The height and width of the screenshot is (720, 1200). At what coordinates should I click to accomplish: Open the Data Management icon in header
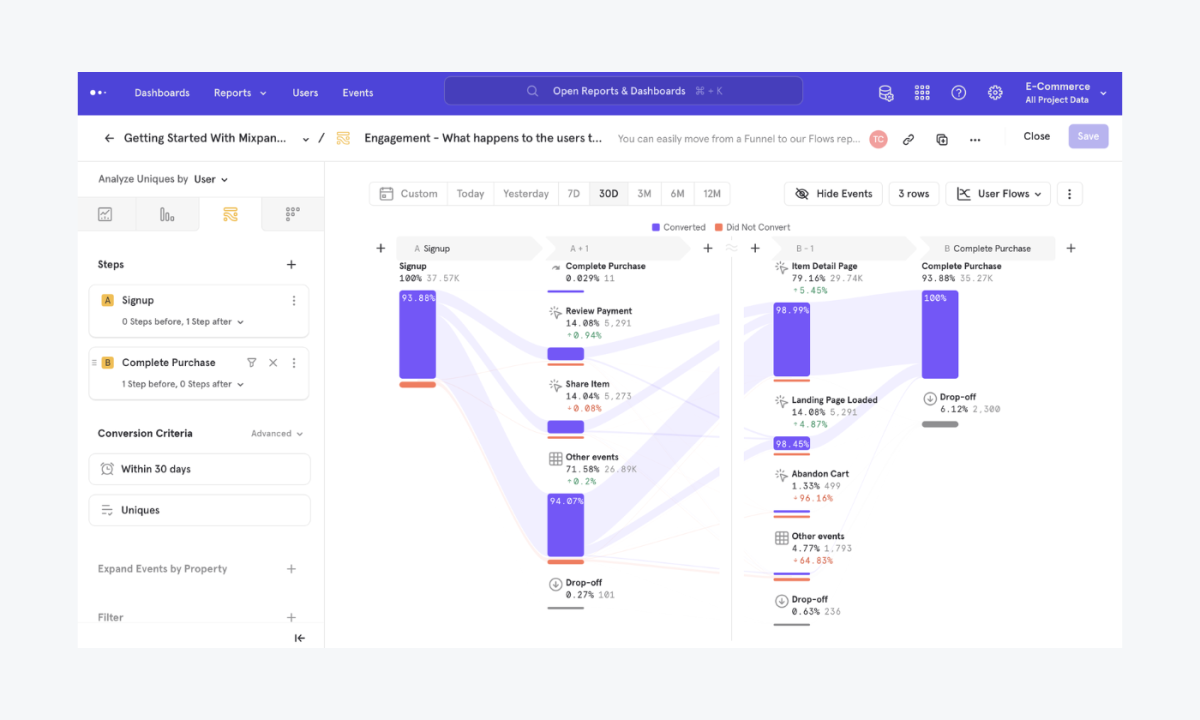(885, 93)
